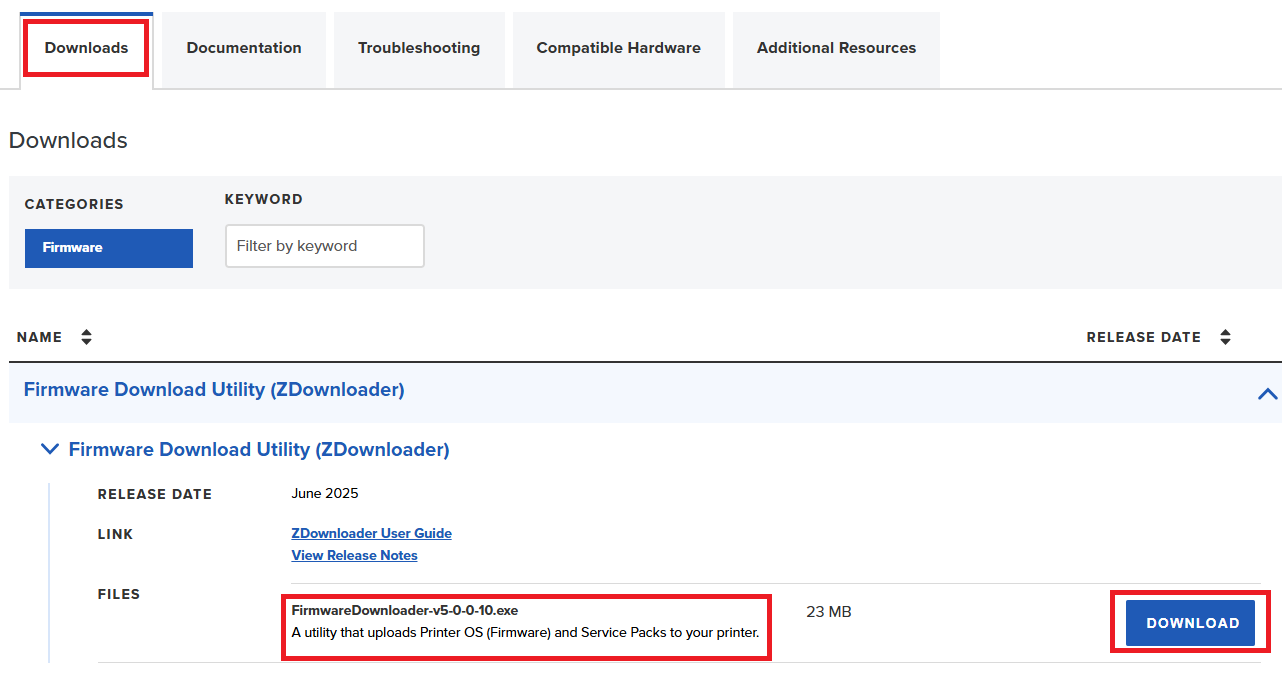Select the Firmware category filter
Image resolution: width=1282 pixels, height=676 pixels.
coord(109,248)
